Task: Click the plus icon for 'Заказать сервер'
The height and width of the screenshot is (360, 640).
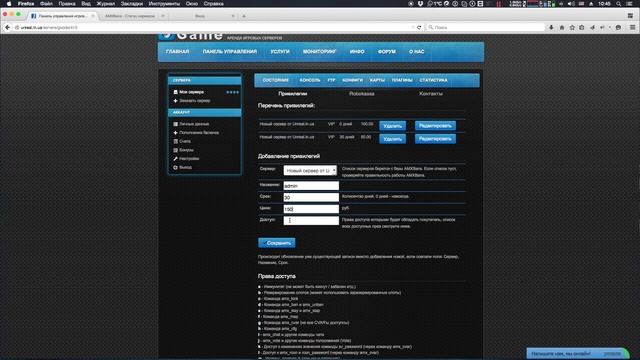Action: coord(176,101)
